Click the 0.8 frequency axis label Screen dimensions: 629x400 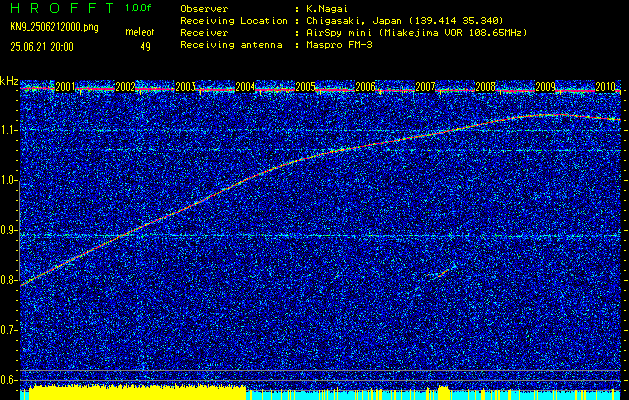pos(9,280)
